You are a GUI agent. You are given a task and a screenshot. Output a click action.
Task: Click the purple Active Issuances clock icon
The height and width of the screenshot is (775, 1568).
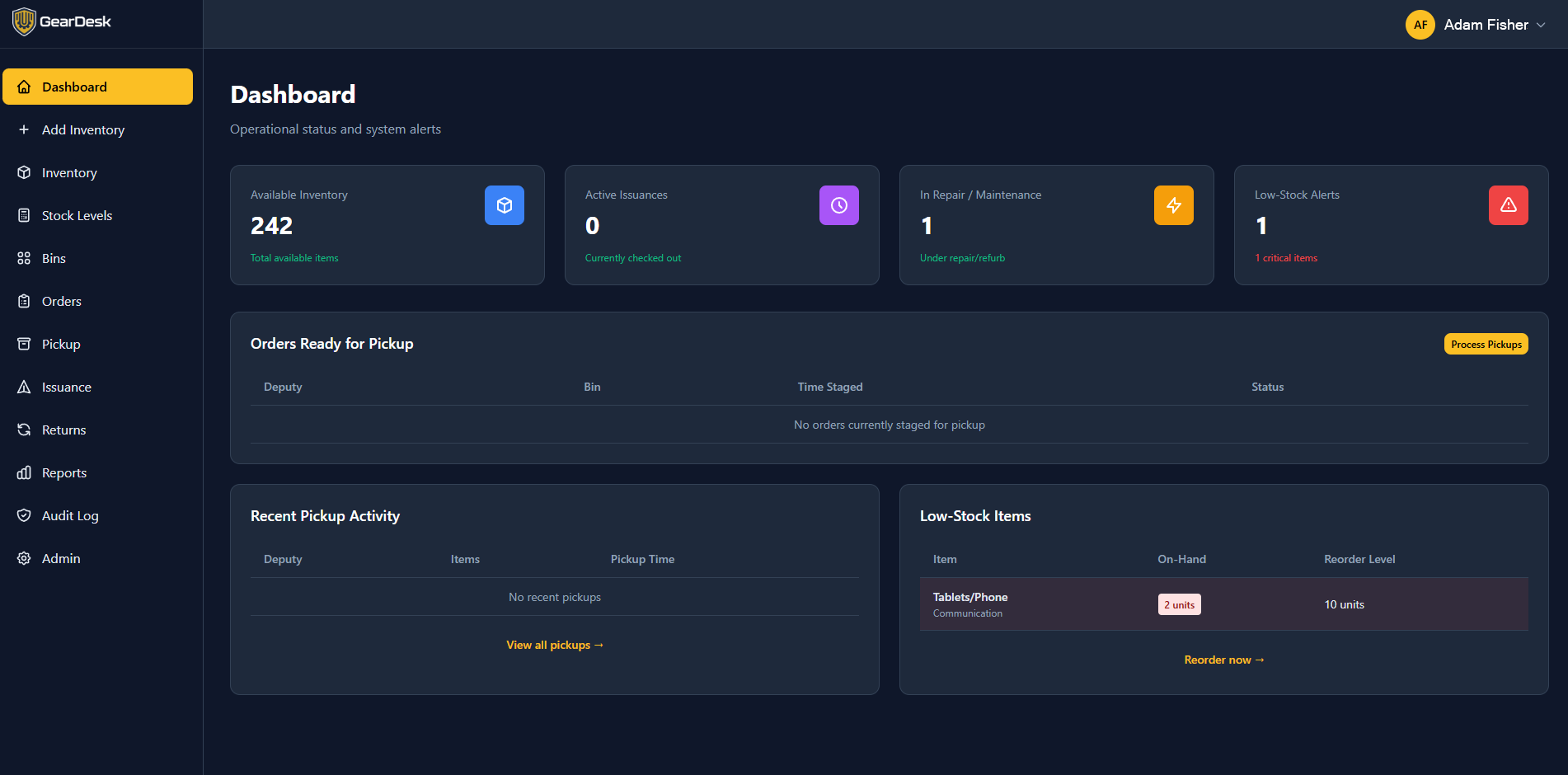pos(839,205)
